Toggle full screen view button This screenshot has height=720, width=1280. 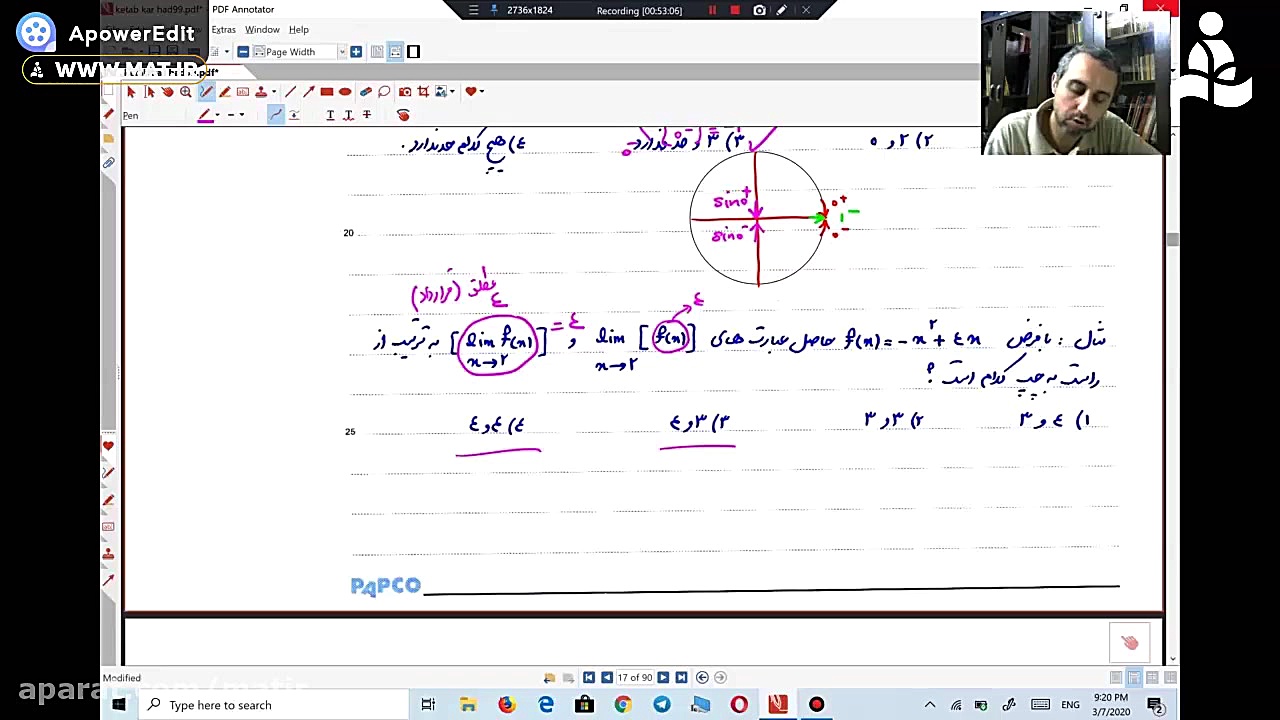414,52
